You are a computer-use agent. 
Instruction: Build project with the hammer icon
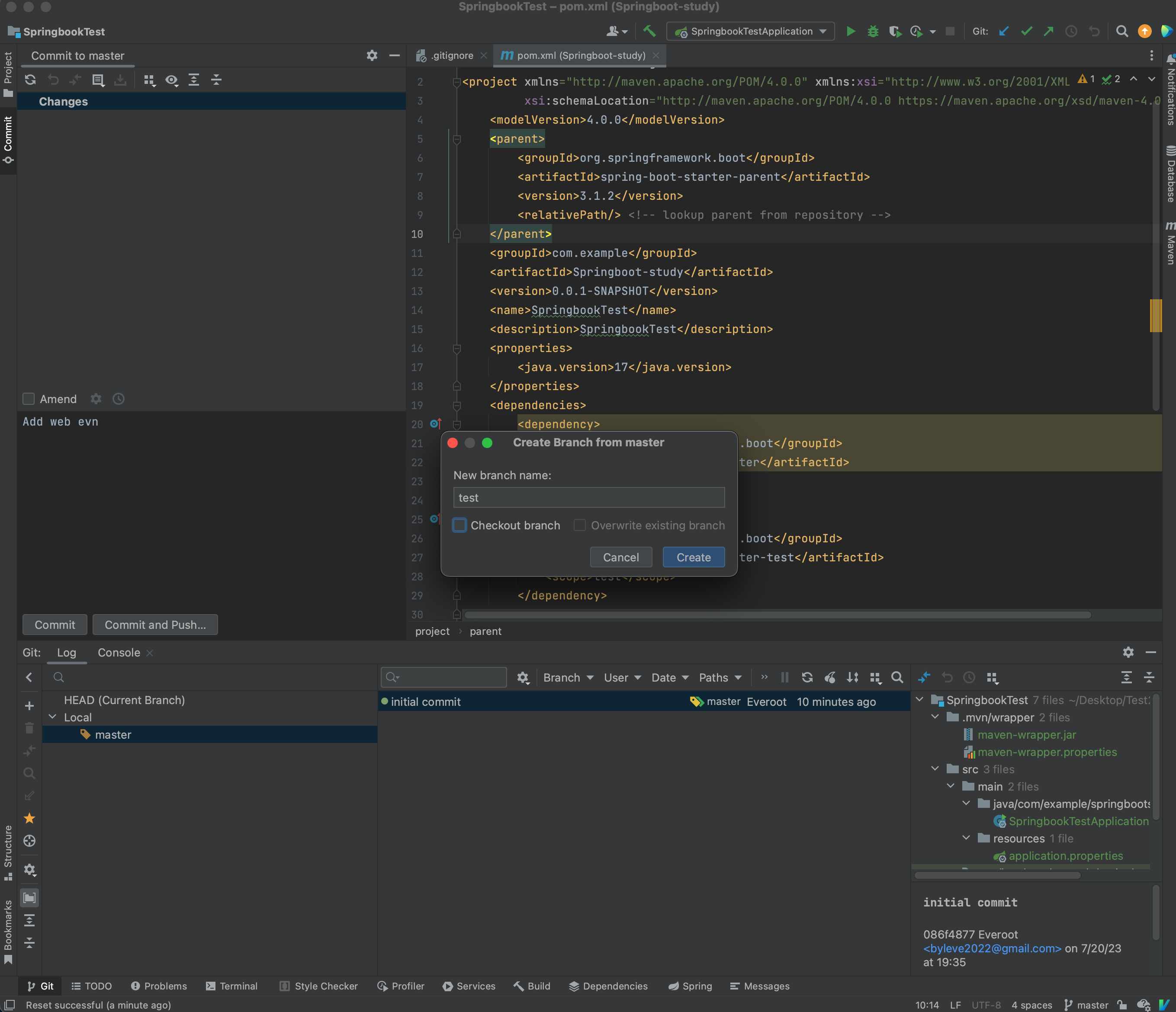click(x=649, y=31)
